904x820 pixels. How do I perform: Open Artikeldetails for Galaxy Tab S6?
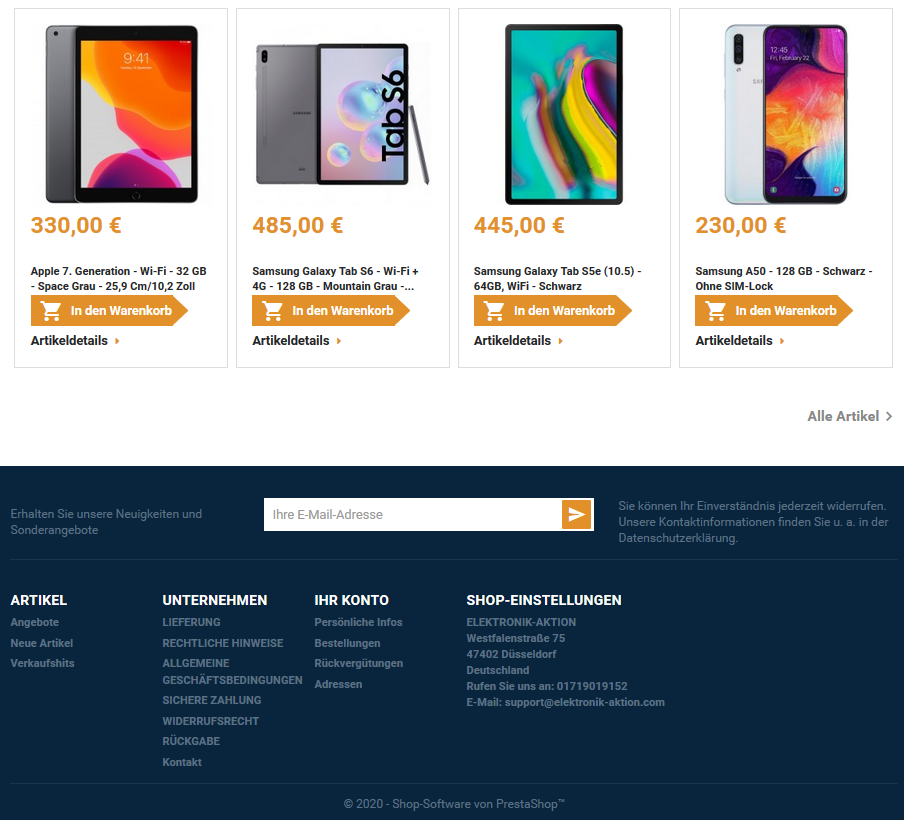point(291,341)
